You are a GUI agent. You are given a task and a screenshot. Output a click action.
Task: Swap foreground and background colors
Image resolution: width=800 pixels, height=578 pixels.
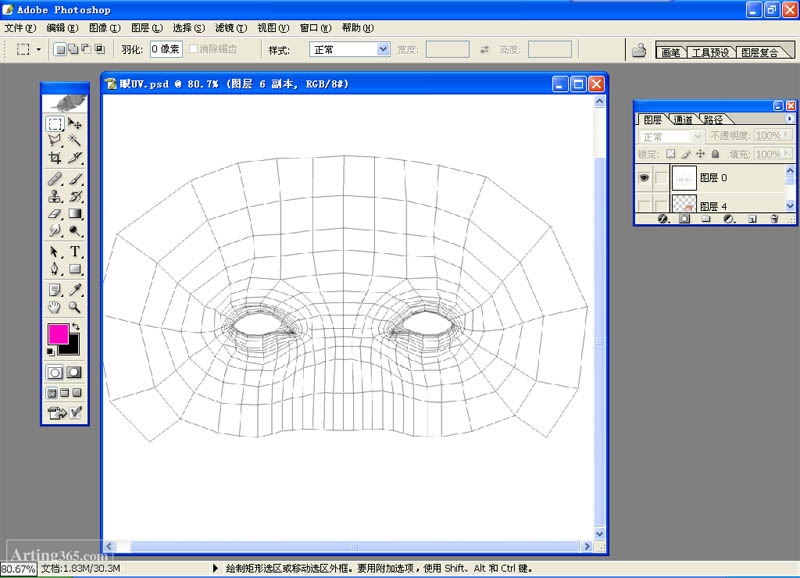[76, 326]
